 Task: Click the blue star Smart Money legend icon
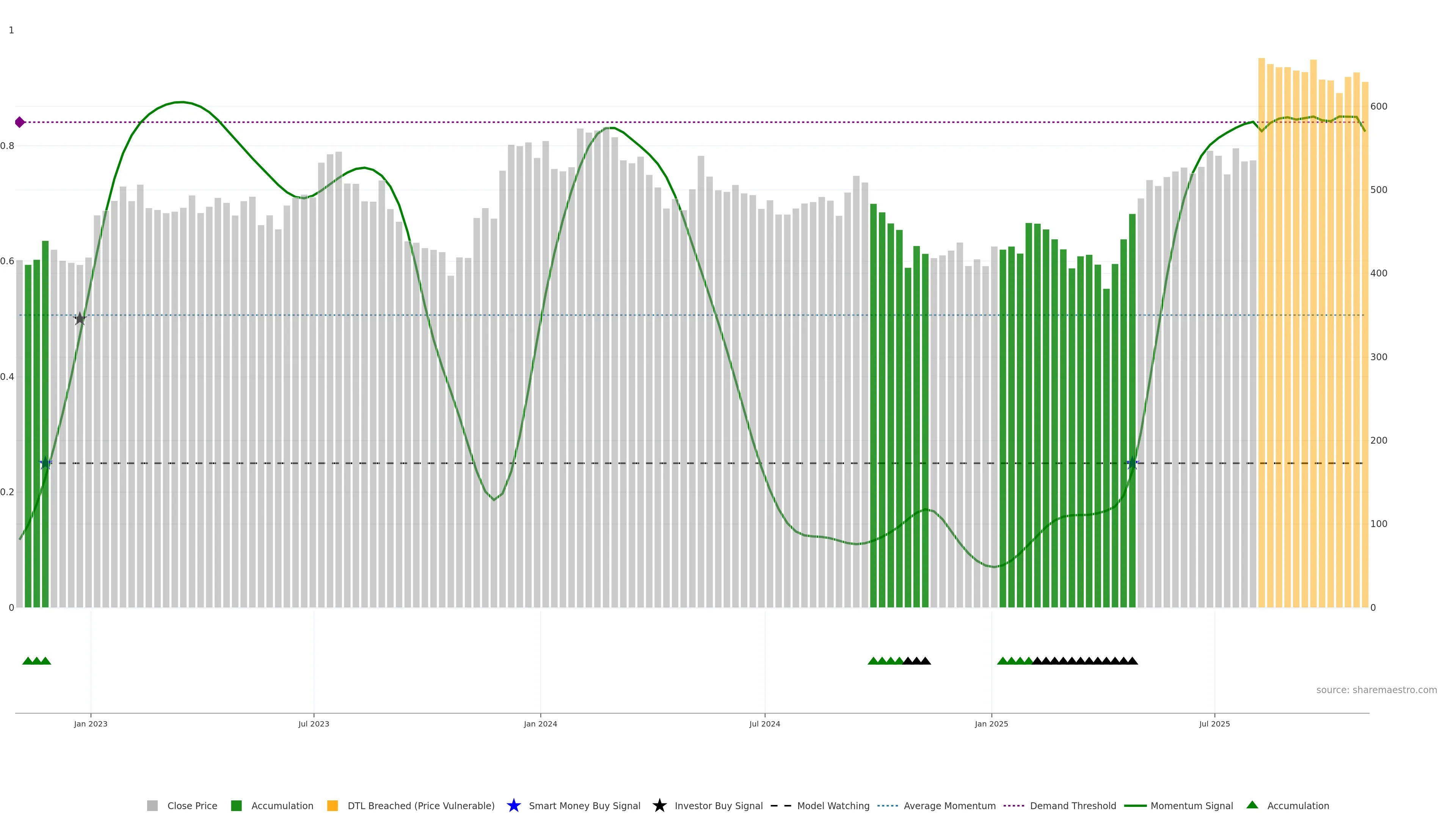point(513,805)
